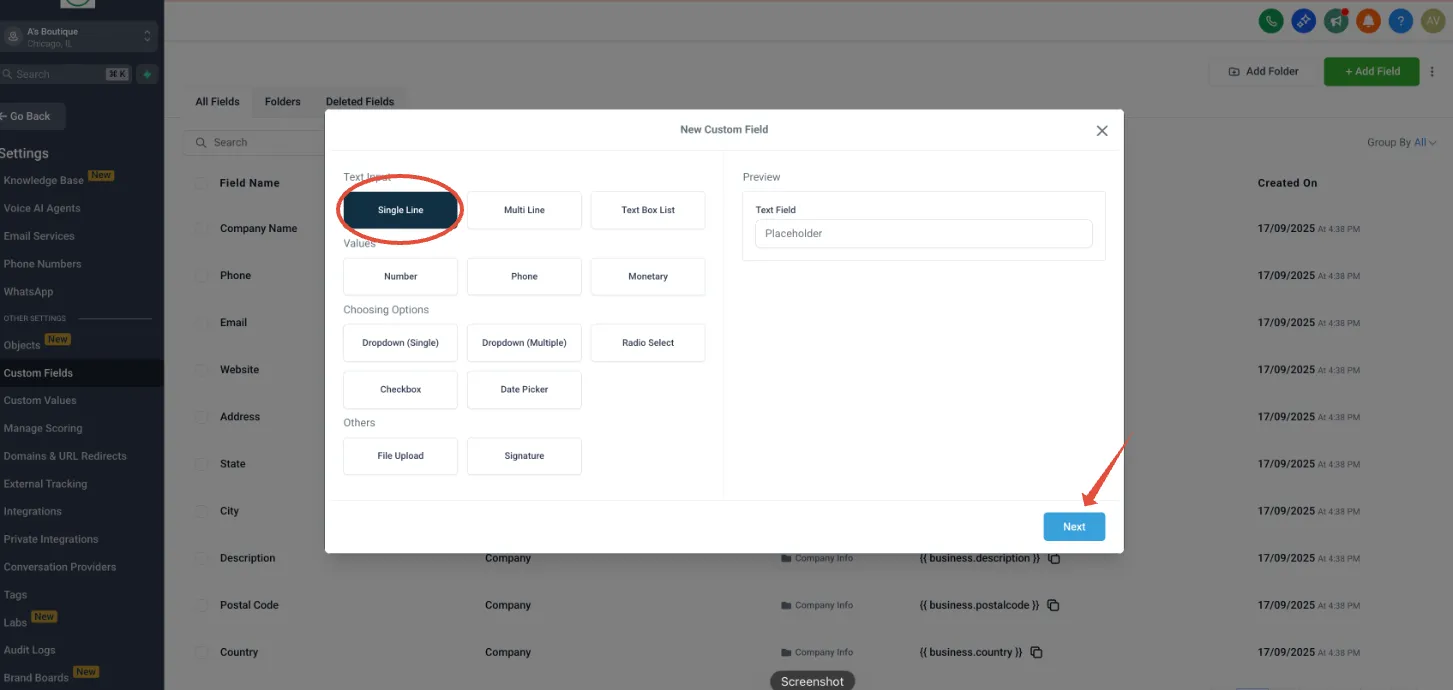1453x690 pixels.
Task: Open Custom Values in settings sidebar
Action: 40,400
